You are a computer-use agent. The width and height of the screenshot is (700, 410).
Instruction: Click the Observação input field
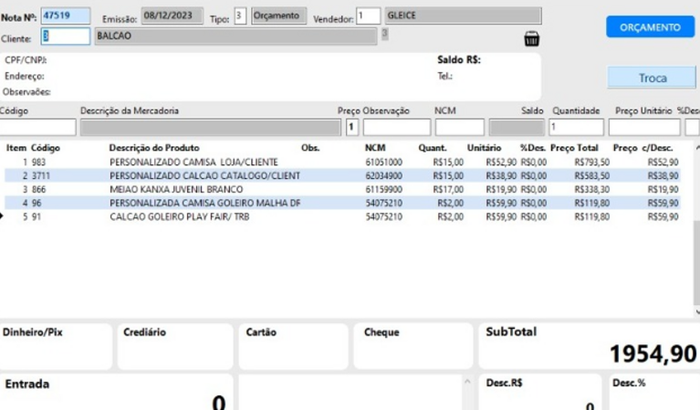pos(396,127)
